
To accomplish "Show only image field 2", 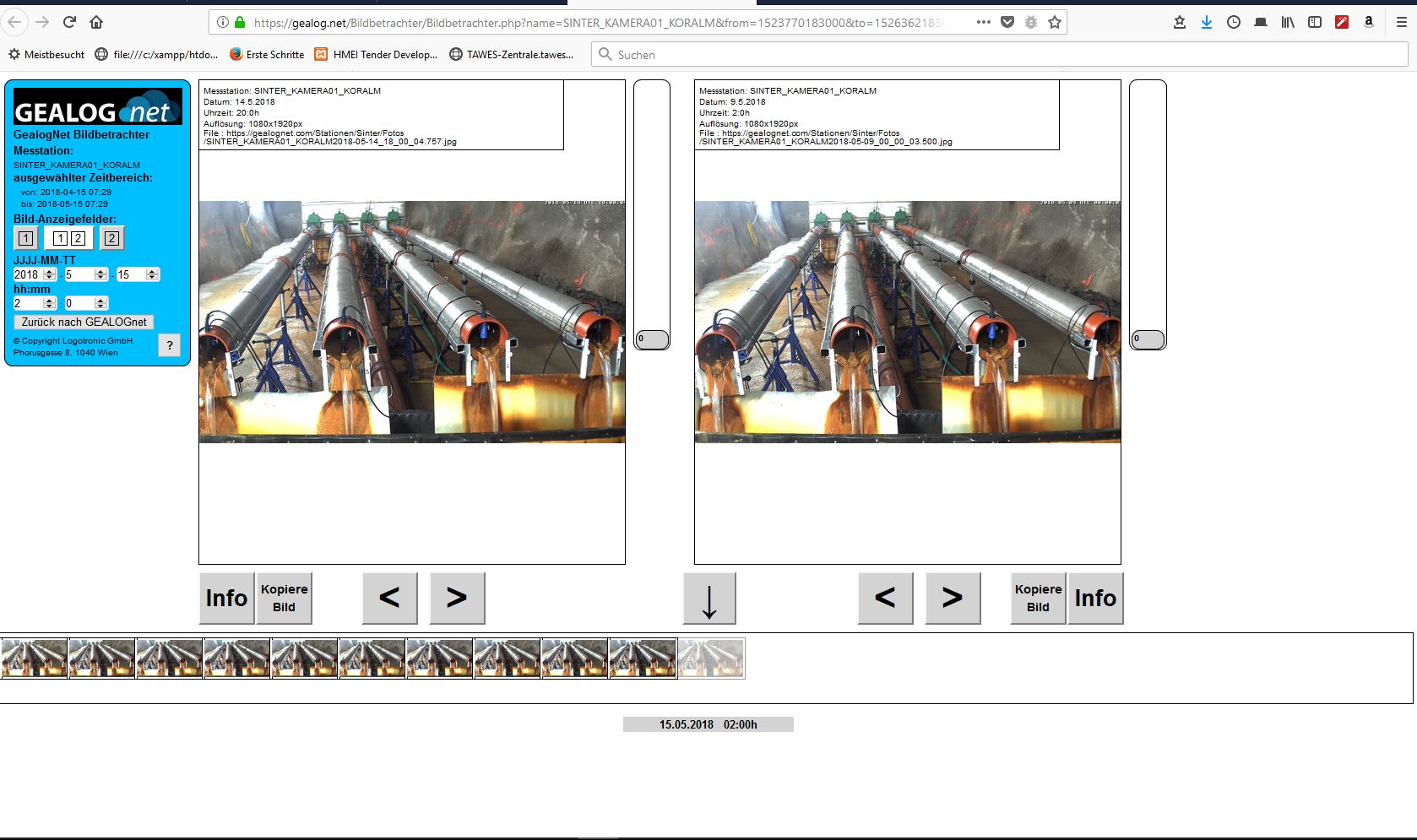I will tap(111, 238).
